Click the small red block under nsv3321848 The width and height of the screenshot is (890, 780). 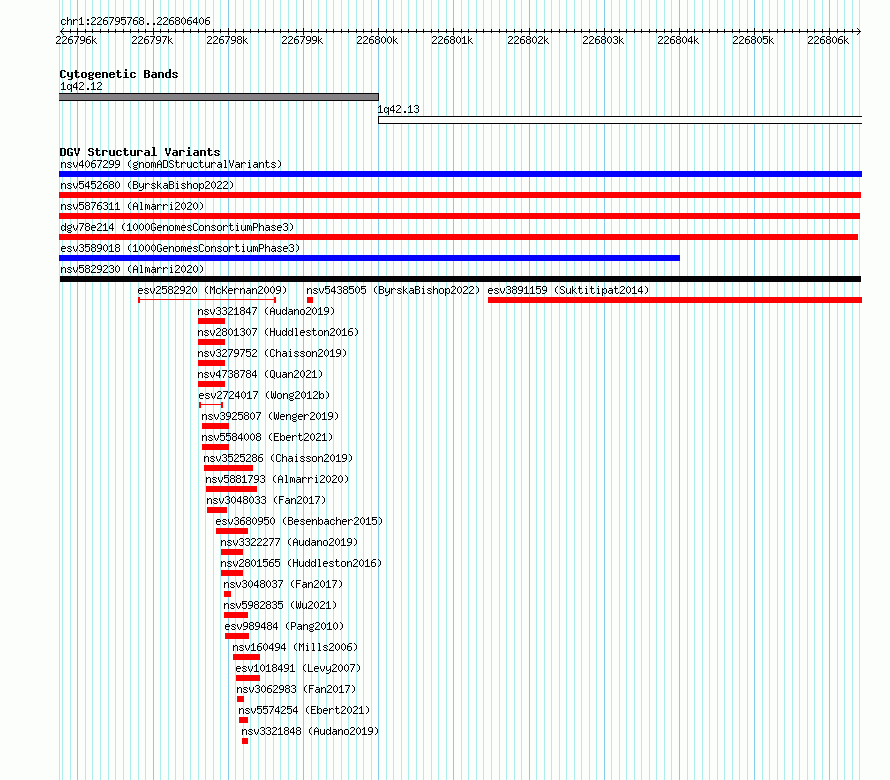[x=245, y=741]
